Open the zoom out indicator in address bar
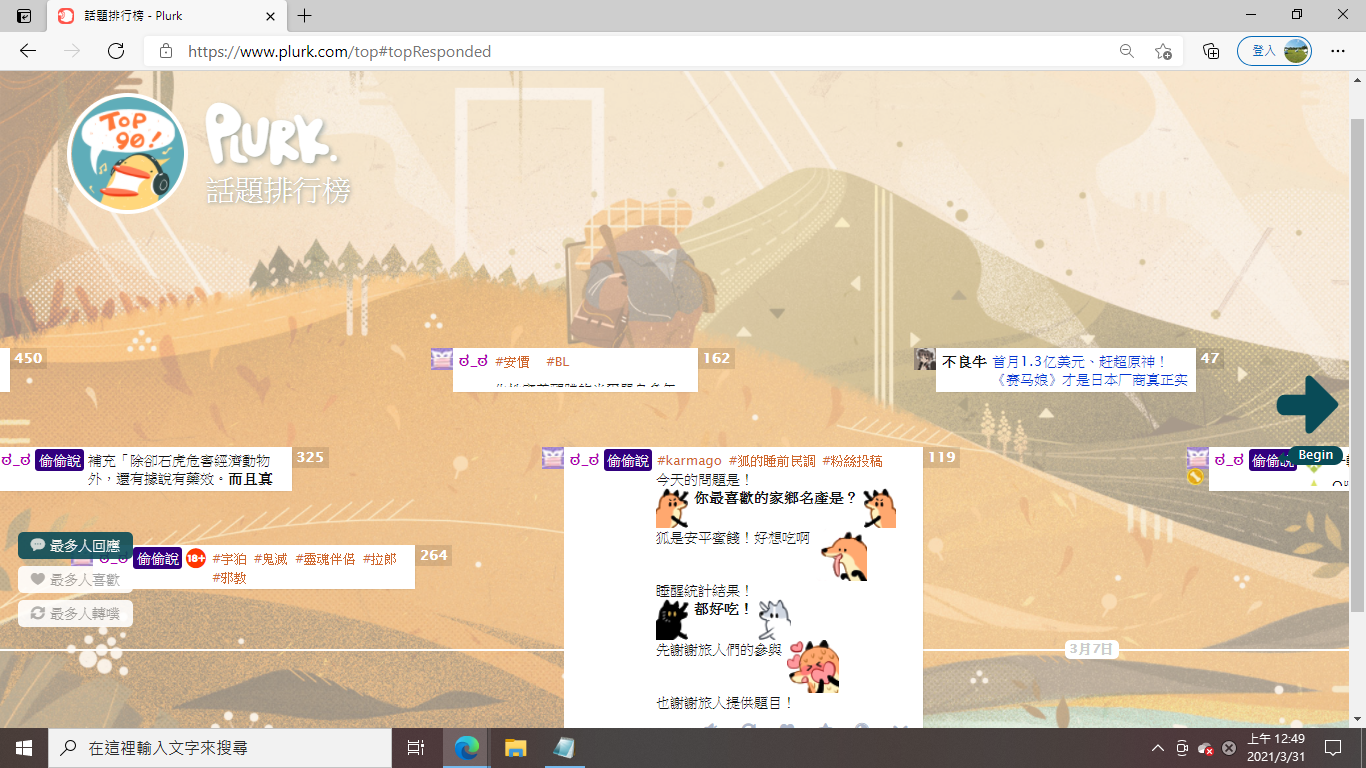The height and width of the screenshot is (768, 1366). point(1127,51)
